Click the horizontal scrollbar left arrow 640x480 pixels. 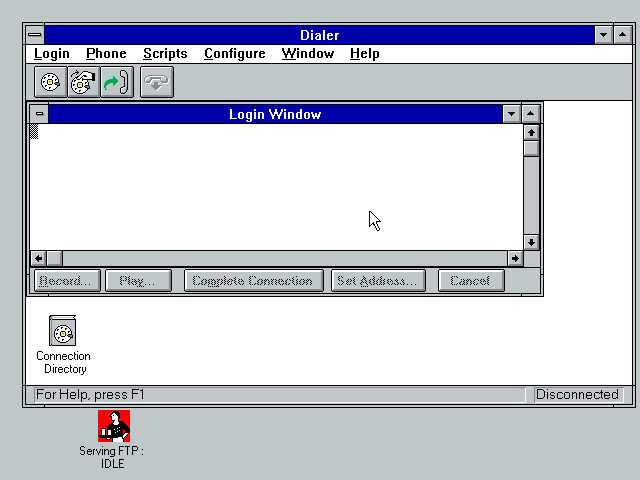(x=38, y=258)
